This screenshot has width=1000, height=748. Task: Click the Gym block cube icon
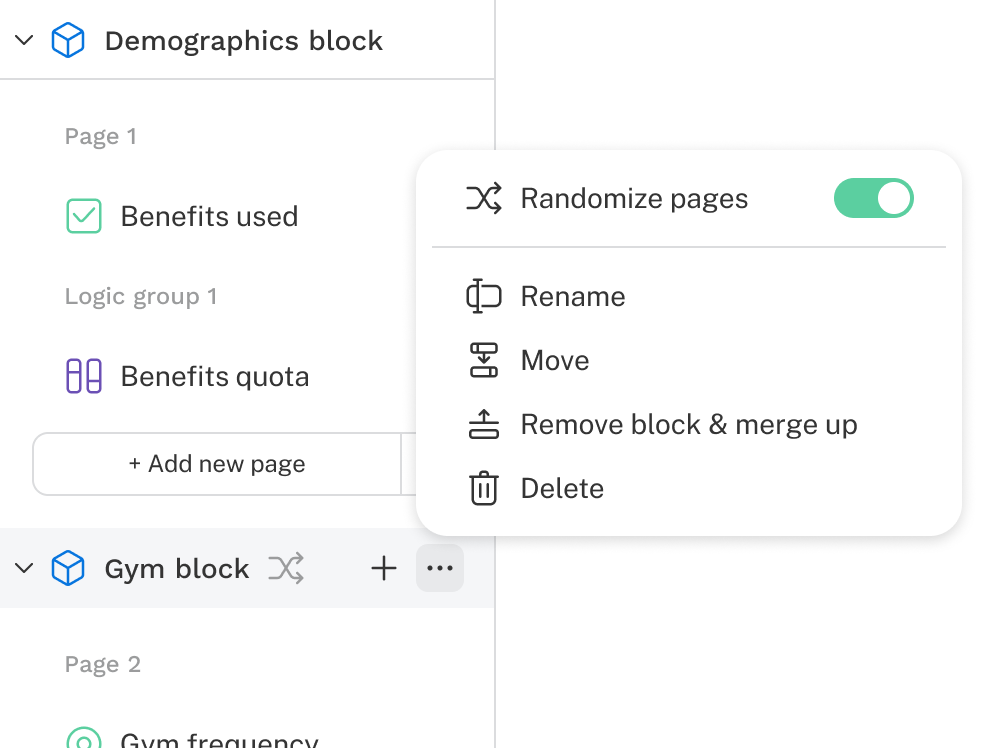[68, 569]
